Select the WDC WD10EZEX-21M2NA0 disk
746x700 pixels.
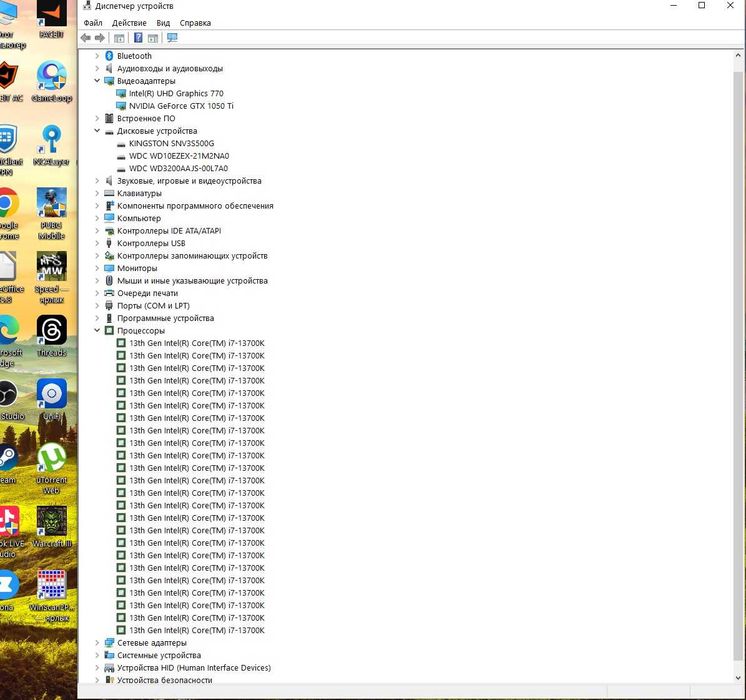click(x=179, y=156)
